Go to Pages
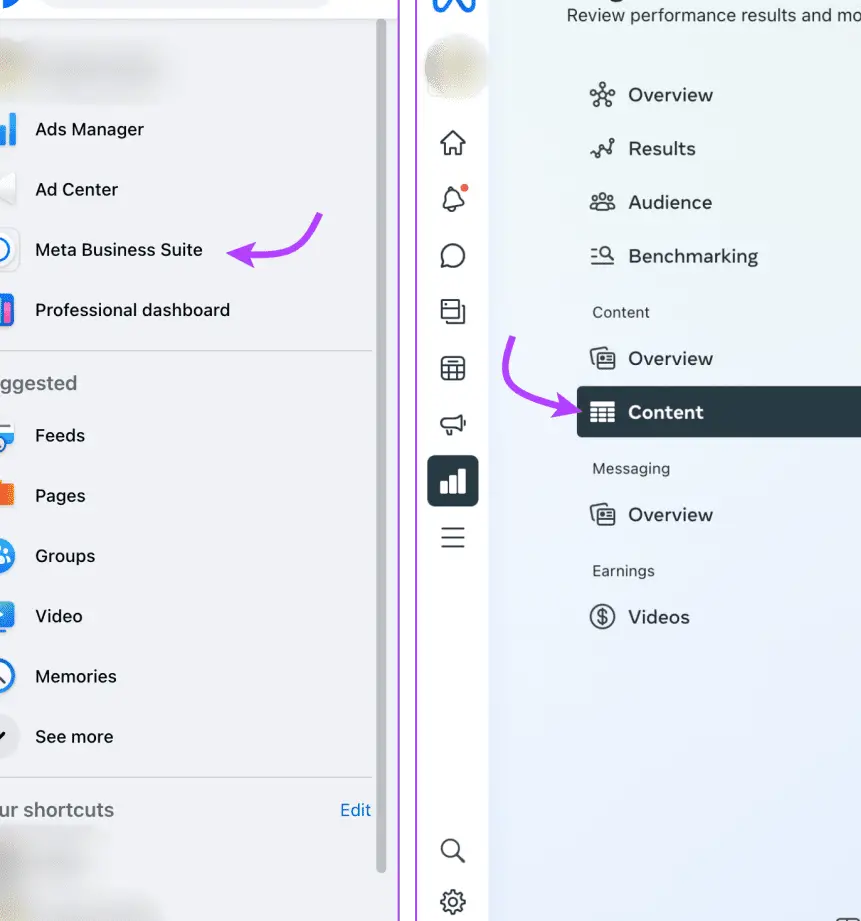Screen dimensions: 861x921 tap(60, 496)
